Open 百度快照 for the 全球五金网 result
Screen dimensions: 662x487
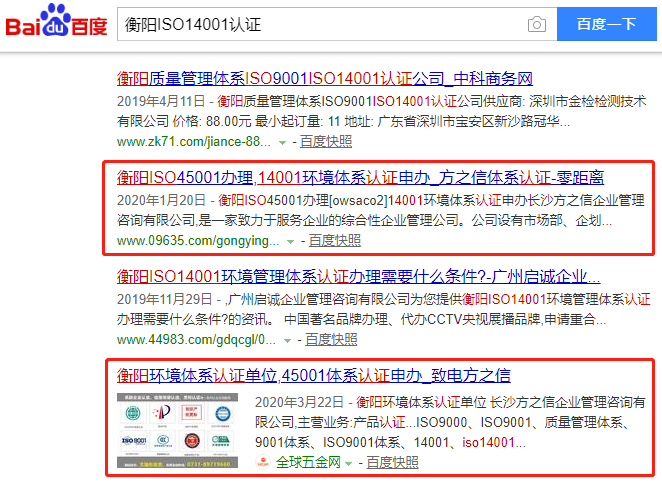coord(392,463)
